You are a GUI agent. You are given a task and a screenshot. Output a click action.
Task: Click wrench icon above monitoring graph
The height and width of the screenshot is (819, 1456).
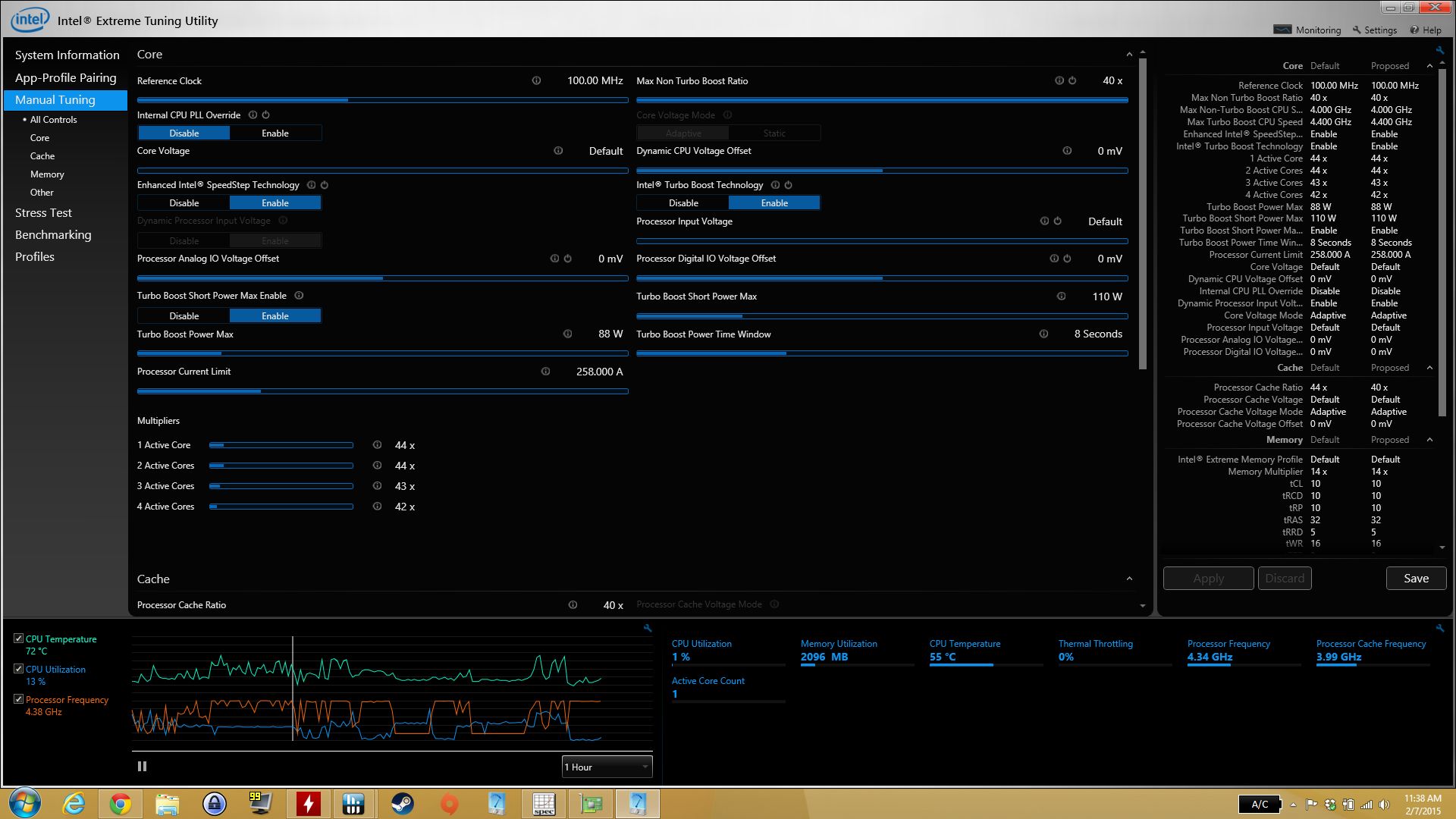coord(648,628)
